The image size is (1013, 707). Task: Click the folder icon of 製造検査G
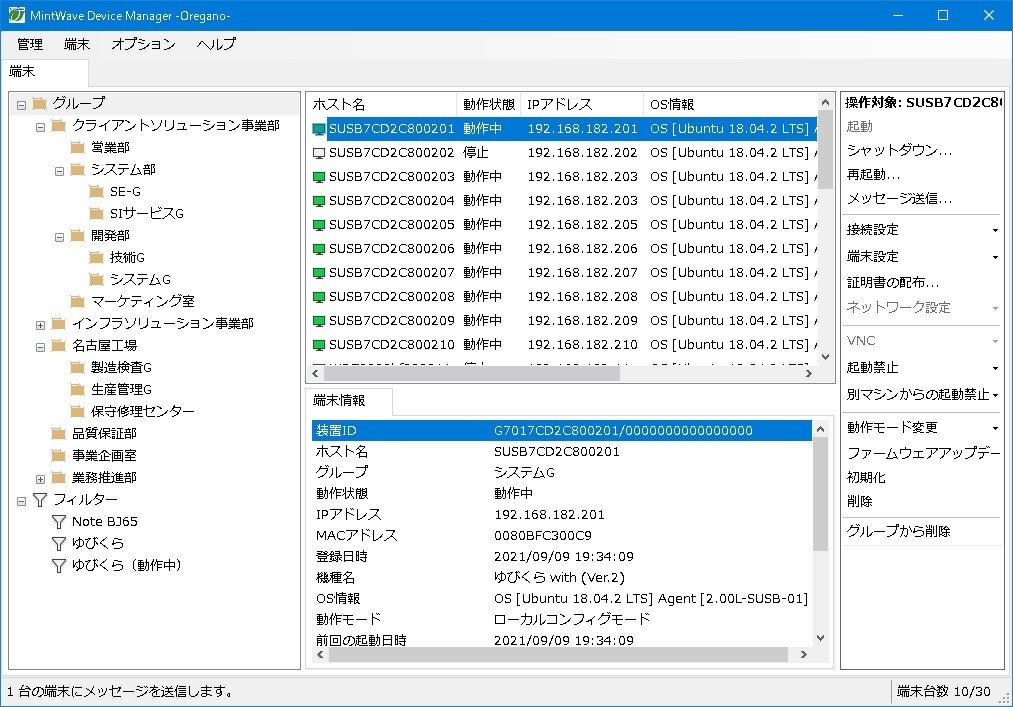[x=77, y=367]
